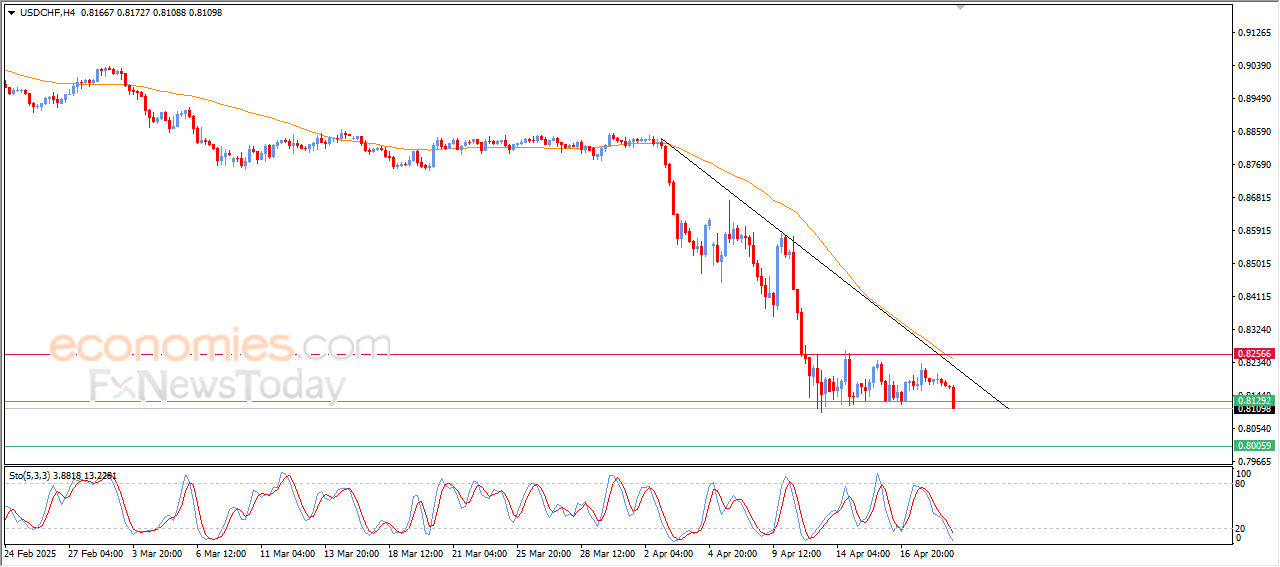
Task: Click the 2 Apr 04:00 time label
Action: click(x=671, y=552)
